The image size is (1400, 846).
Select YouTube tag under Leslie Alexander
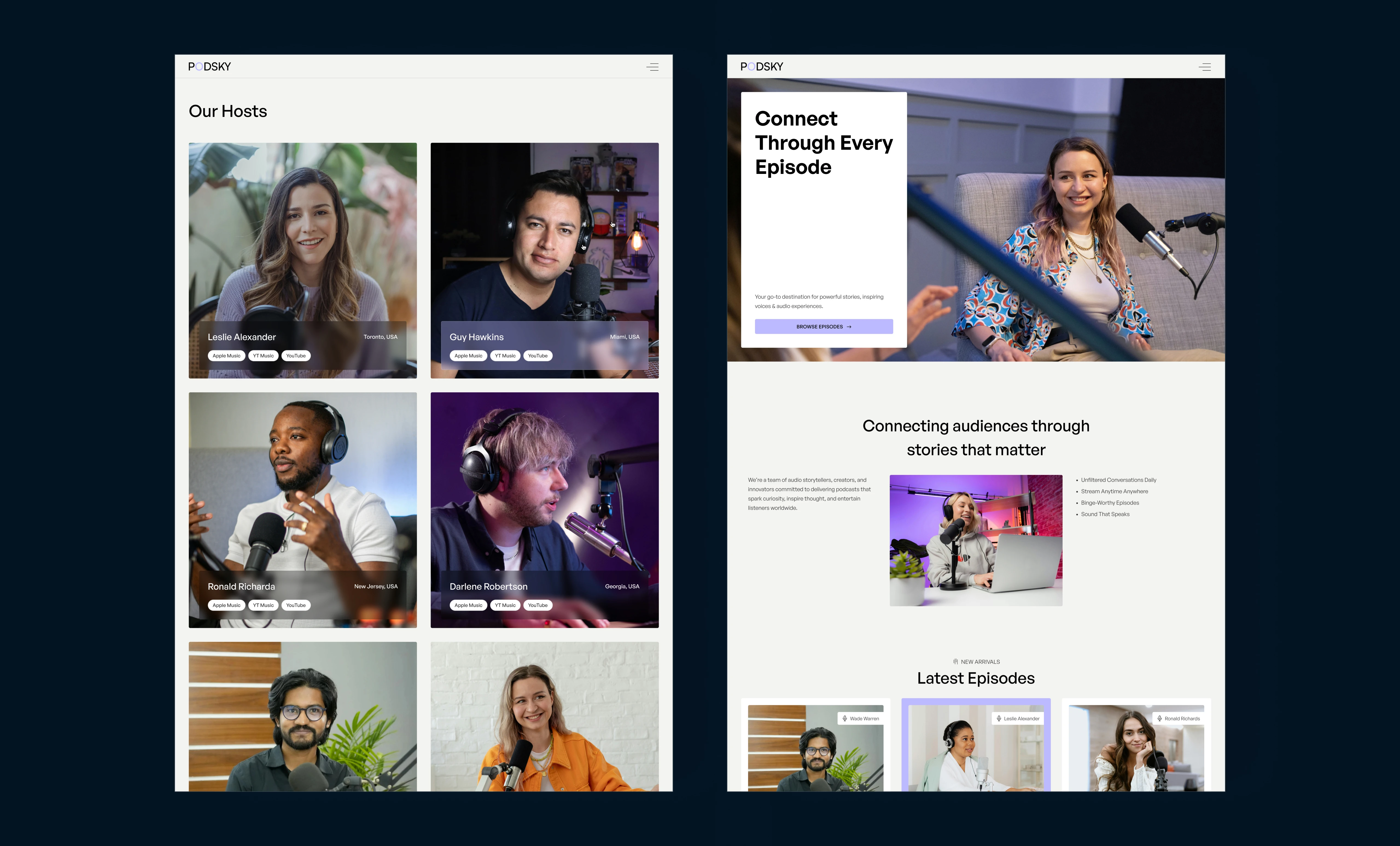(296, 356)
